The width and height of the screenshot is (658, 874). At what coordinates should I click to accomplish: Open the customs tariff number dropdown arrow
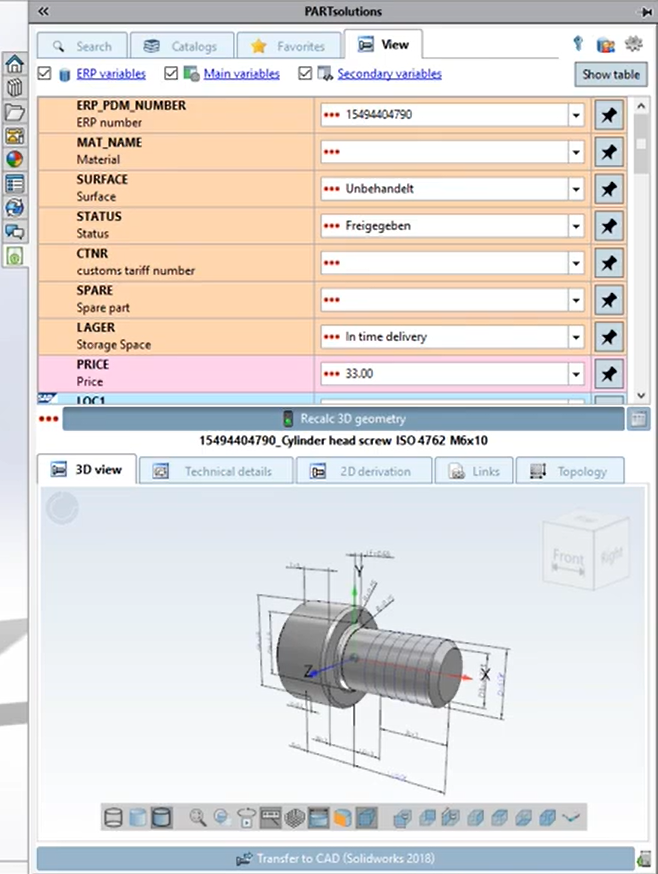coord(576,263)
